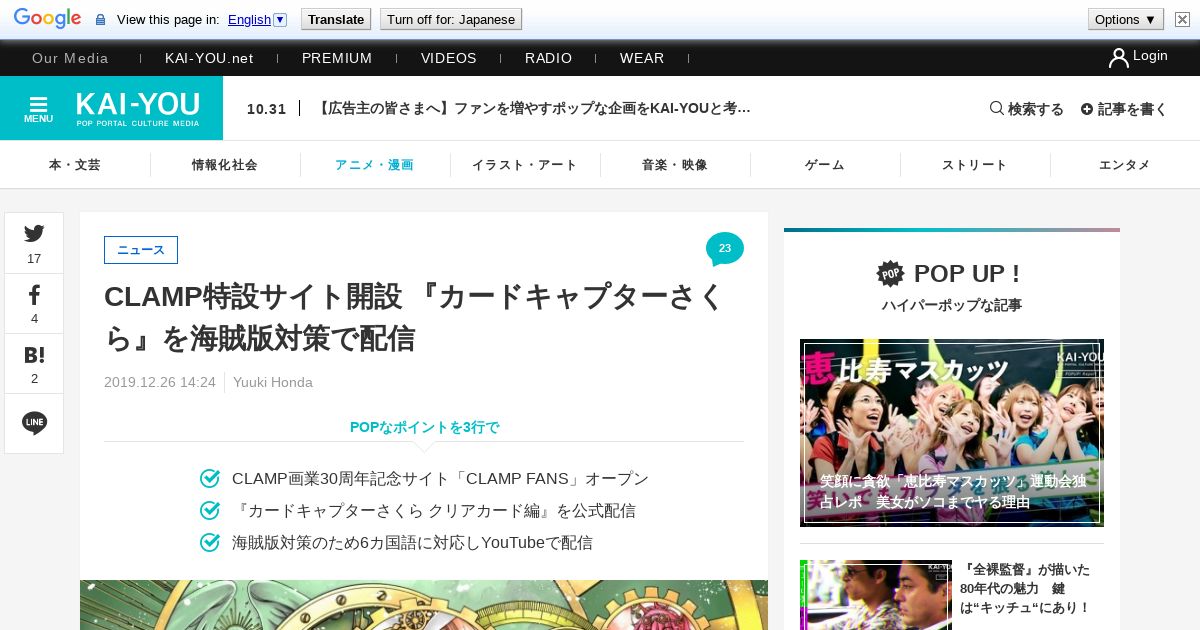Click the CLAMP特設サイト開設 article headline
Viewport: 1200px width, 630px height.
click(414, 318)
